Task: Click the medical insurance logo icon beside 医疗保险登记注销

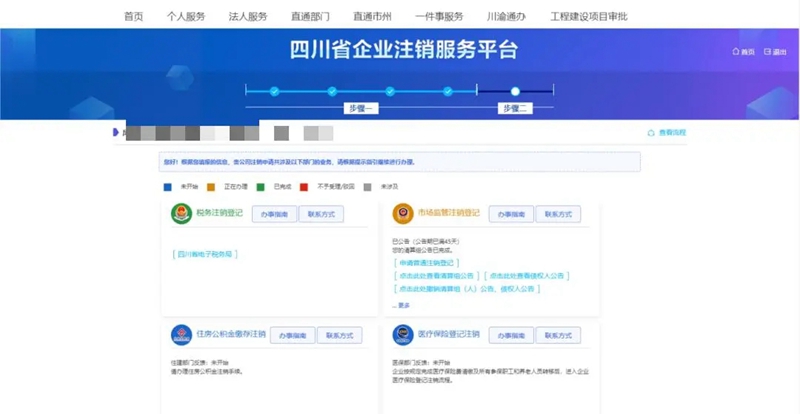Action: (x=403, y=335)
